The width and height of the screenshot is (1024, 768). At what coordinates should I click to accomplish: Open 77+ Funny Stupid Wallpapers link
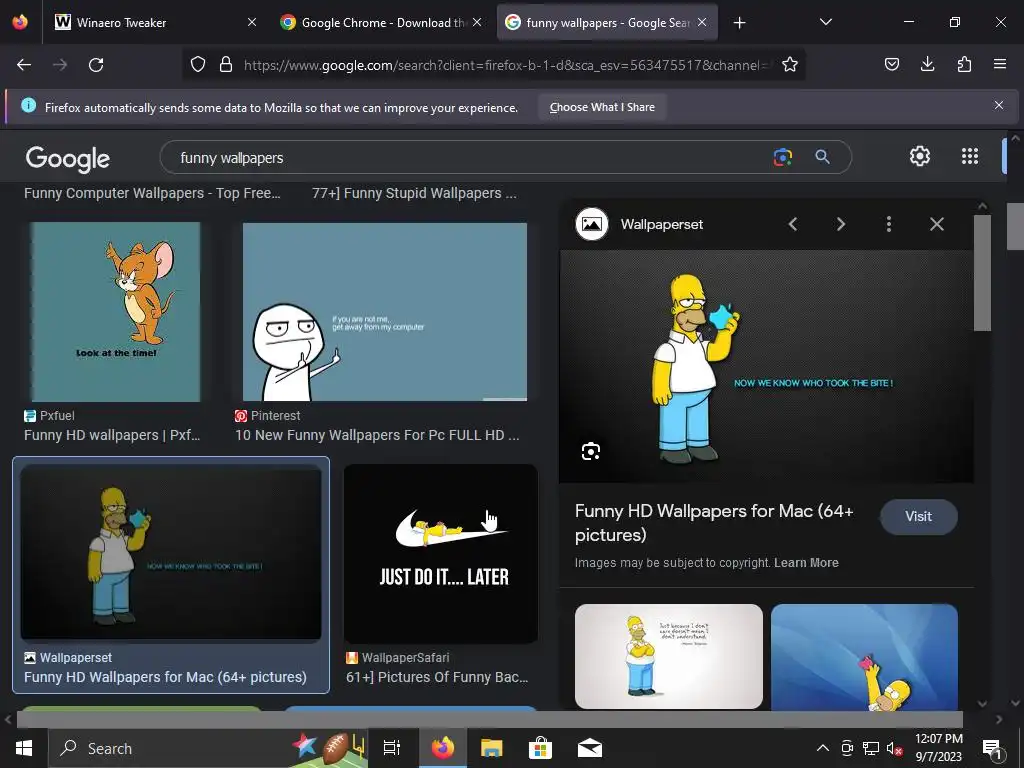click(x=414, y=193)
